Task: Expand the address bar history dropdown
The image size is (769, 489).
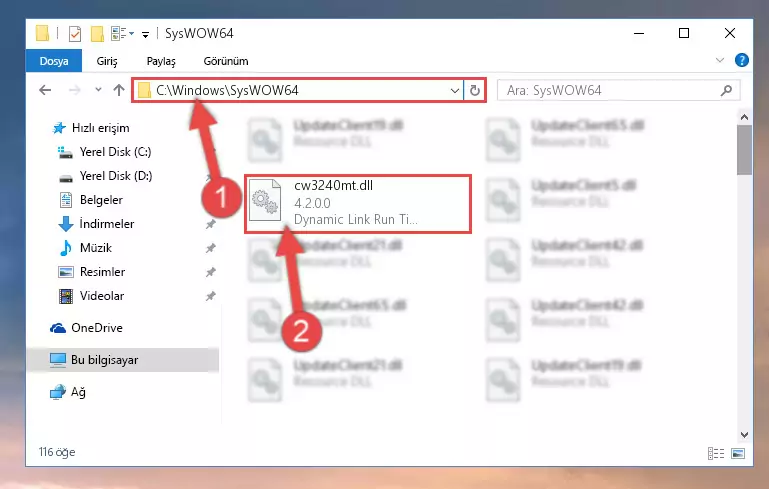Action: [x=455, y=91]
